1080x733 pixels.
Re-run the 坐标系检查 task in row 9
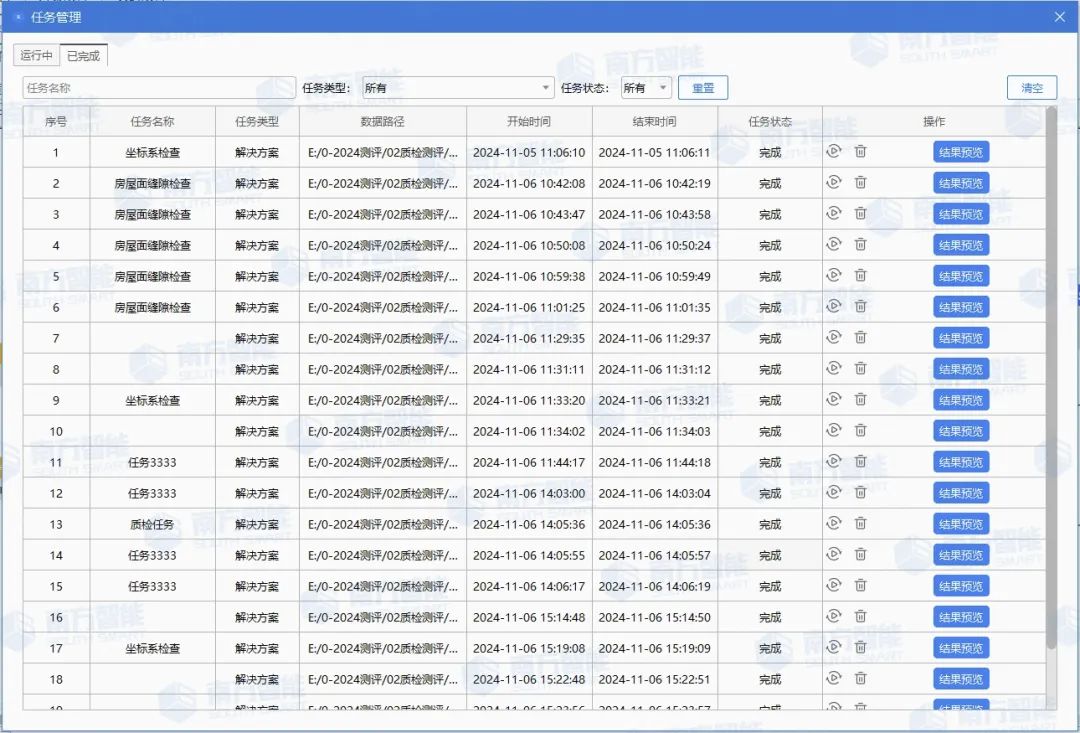pyautogui.click(x=833, y=400)
